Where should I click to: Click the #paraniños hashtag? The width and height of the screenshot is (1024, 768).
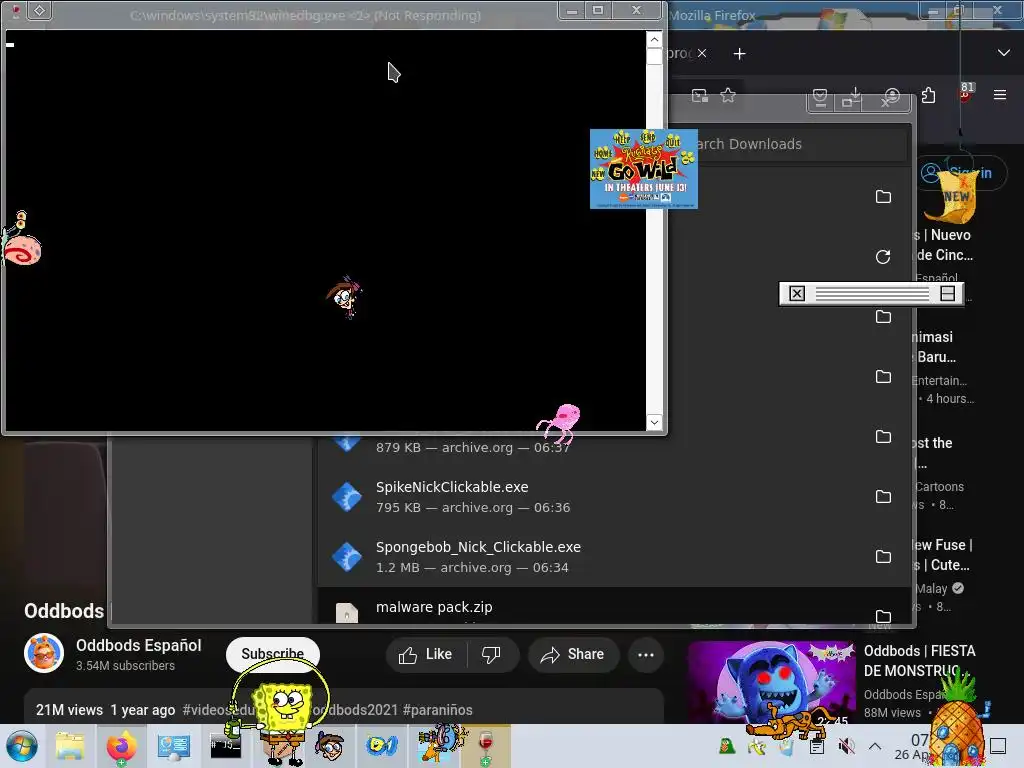click(x=438, y=710)
